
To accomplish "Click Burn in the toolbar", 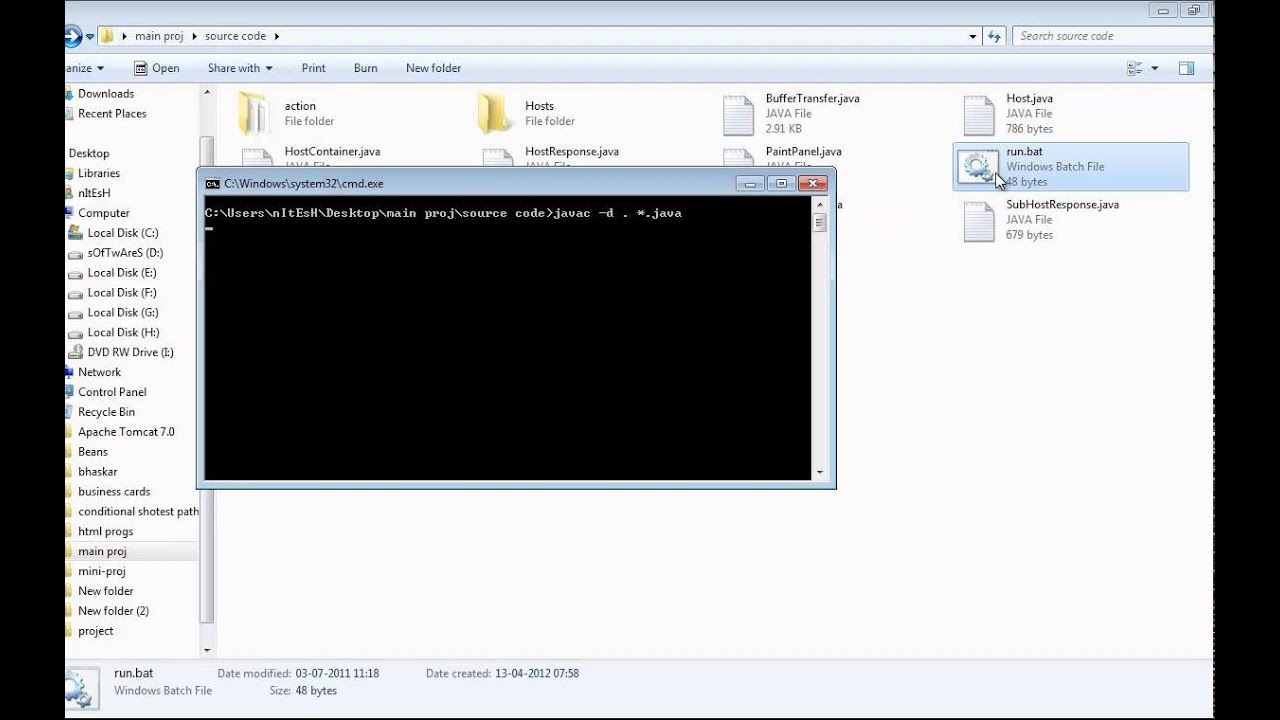I will click(365, 68).
